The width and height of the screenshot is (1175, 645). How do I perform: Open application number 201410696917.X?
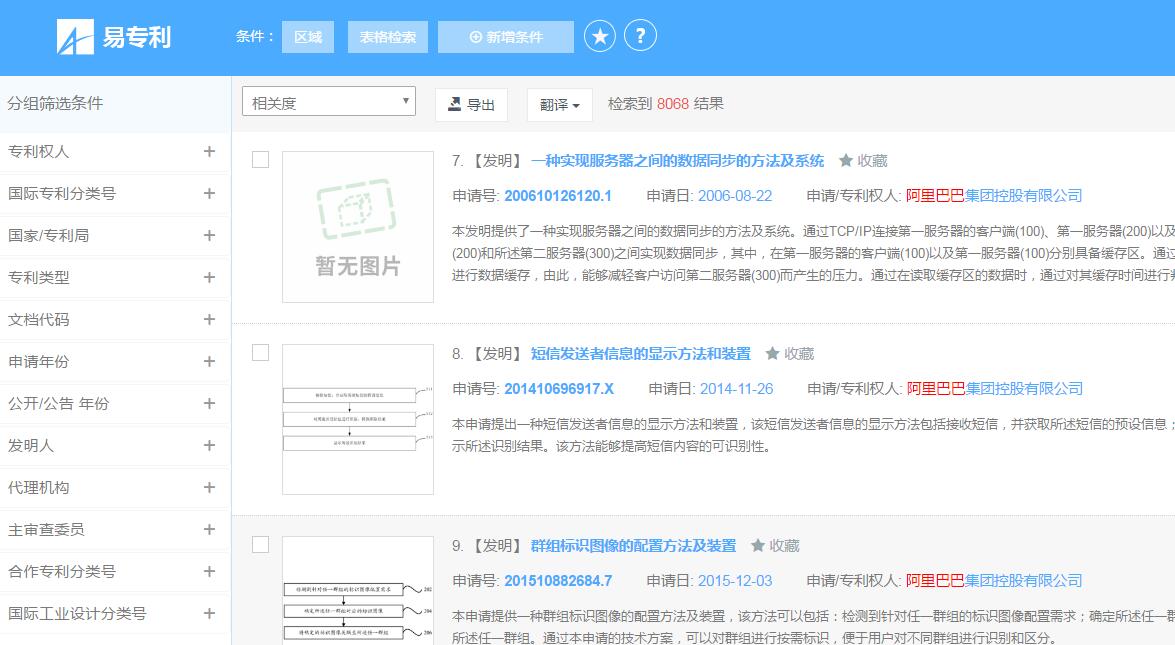click(x=559, y=389)
